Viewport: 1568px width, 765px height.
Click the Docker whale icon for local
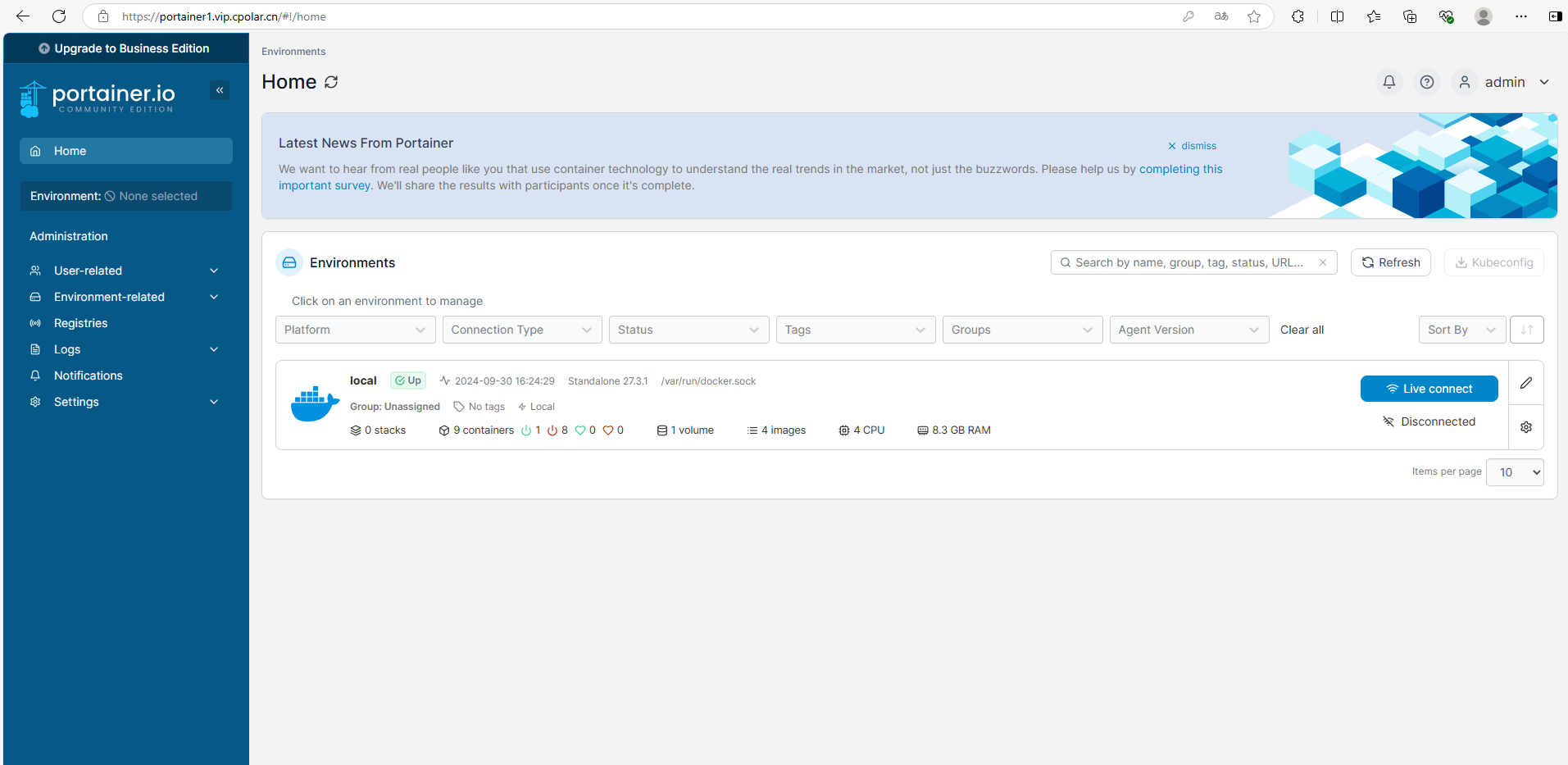pyautogui.click(x=315, y=404)
